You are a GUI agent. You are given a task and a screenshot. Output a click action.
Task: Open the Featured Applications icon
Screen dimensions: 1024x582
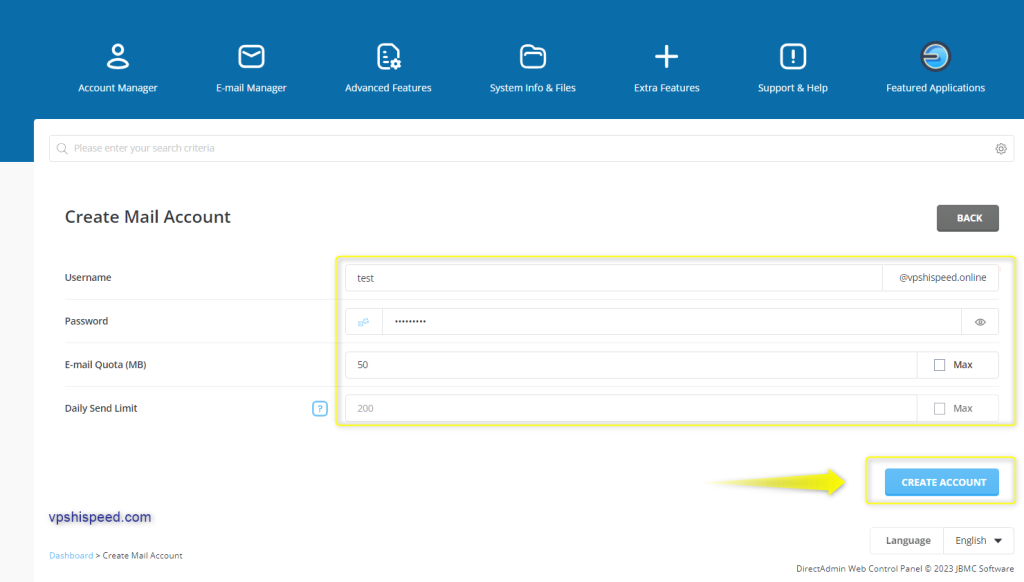935,56
